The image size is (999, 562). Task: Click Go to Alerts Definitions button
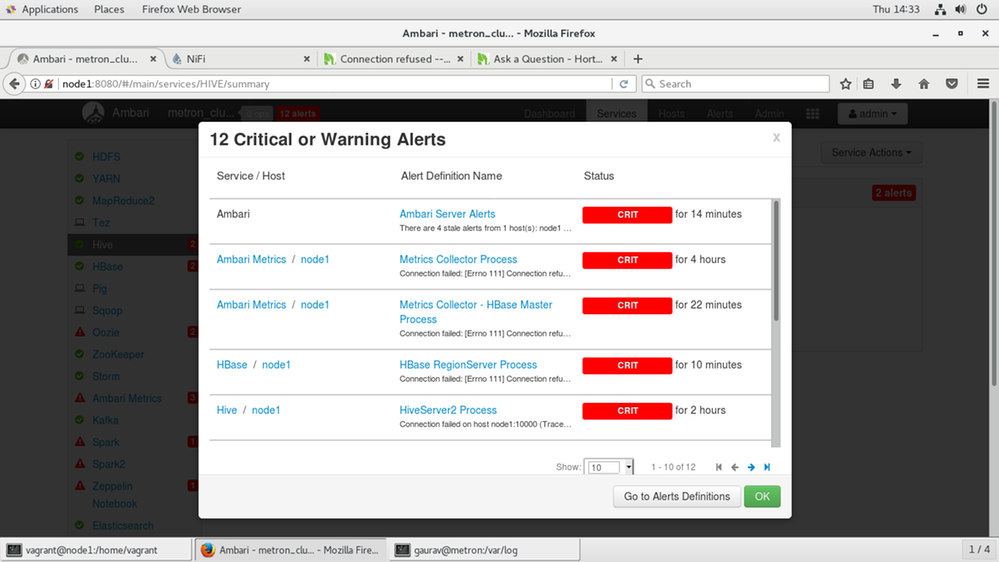[677, 496]
